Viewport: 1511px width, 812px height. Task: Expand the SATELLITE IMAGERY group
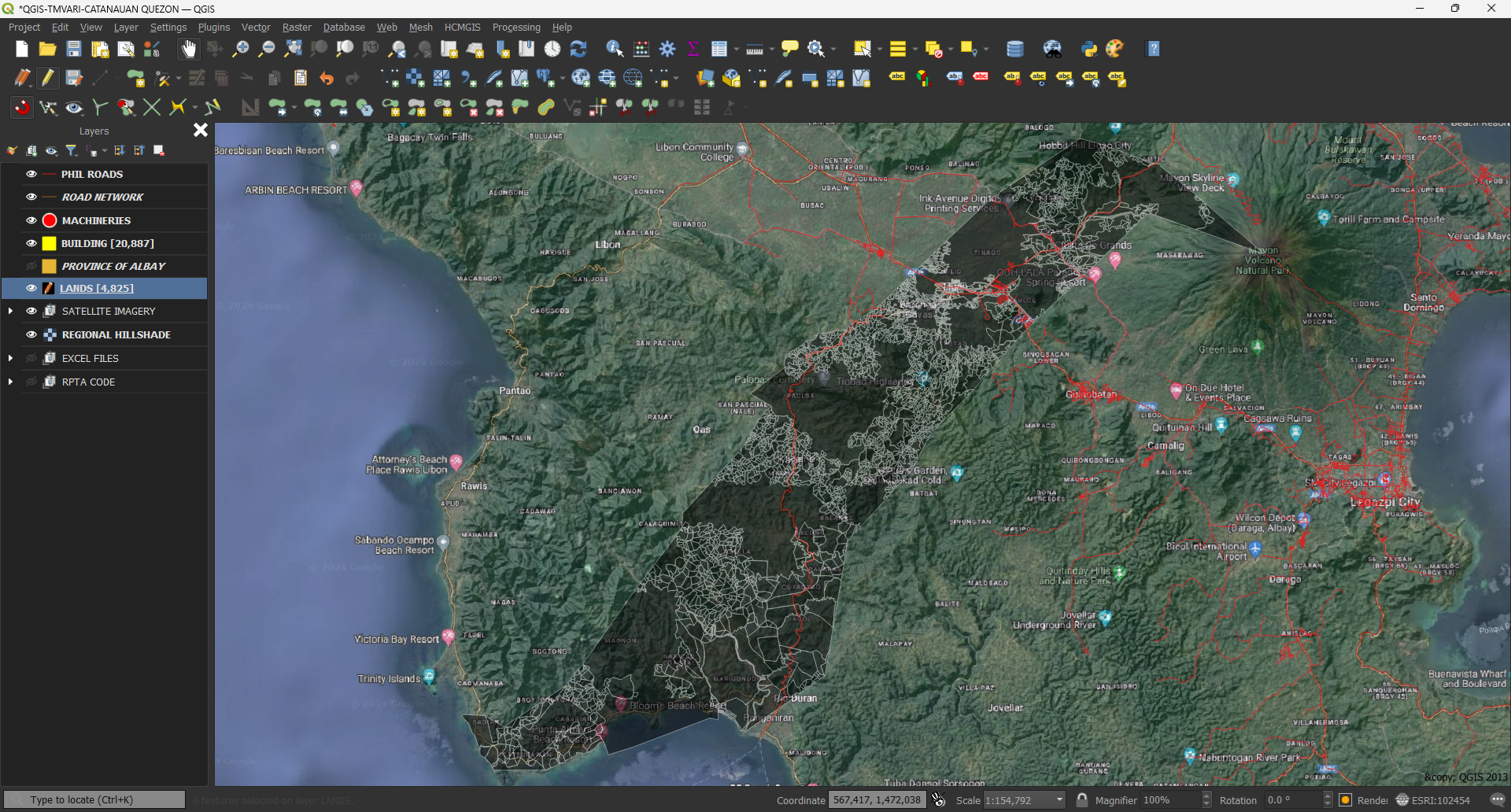click(10, 311)
